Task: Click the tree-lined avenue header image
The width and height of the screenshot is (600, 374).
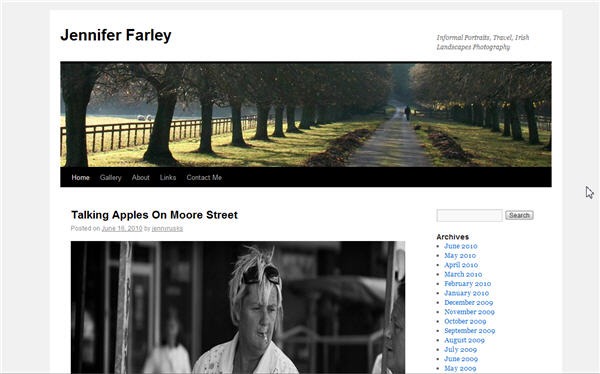Action: pos(306,114)
